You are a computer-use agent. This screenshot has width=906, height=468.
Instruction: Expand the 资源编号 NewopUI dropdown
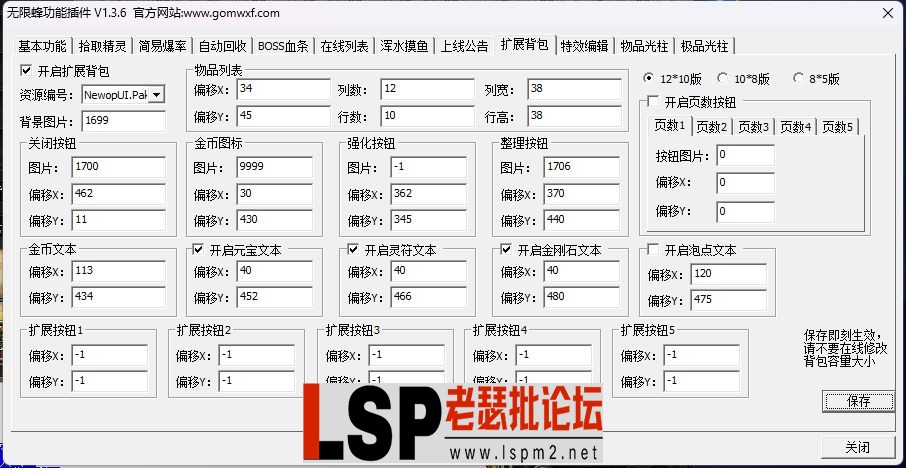tap(157, 94)
